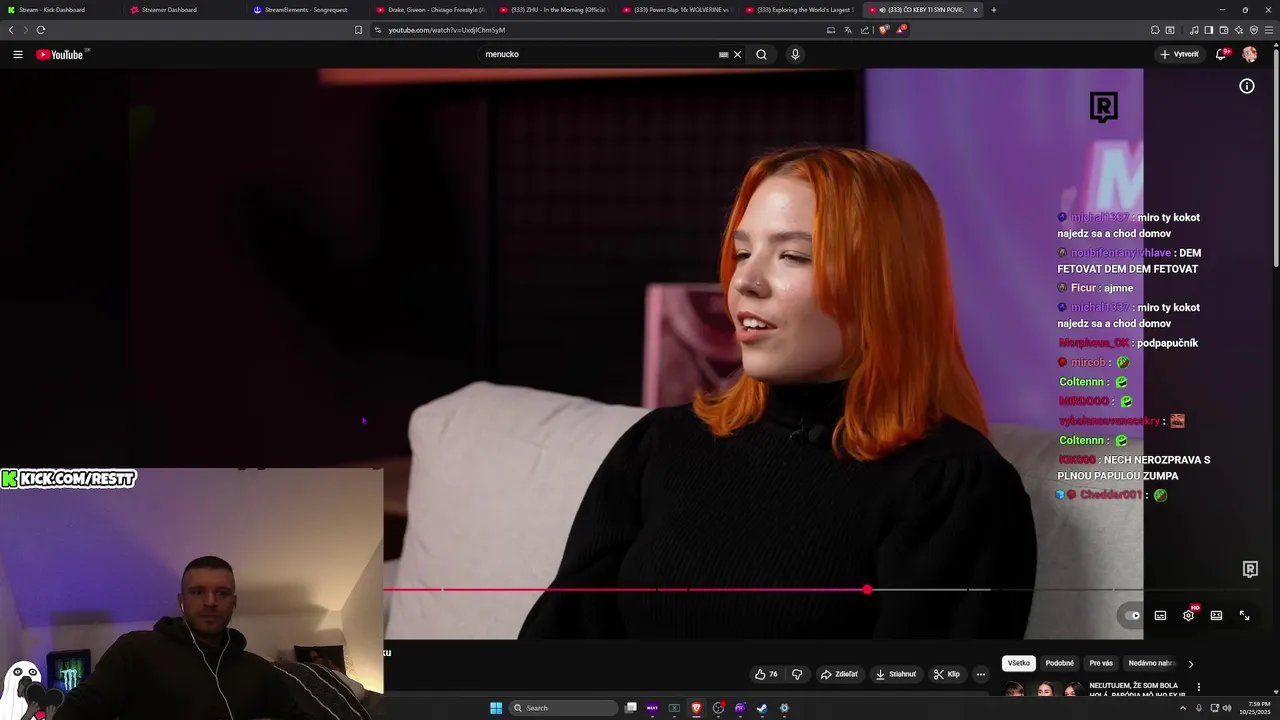1280x720 pixels.
Task: Switch to Exploring the World's Largest tab
Action: (x=800, y=10)
